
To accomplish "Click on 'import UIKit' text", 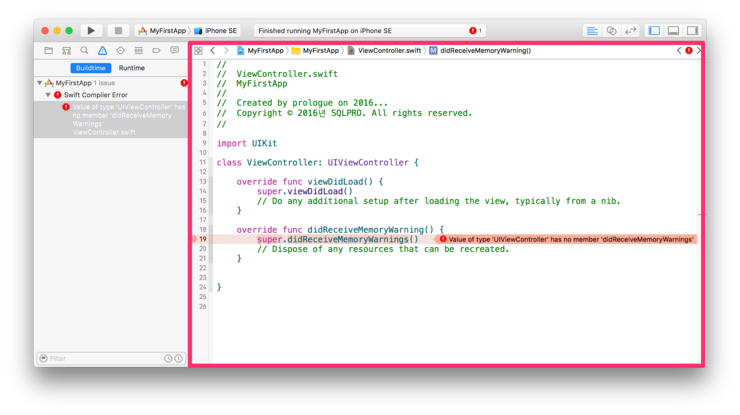I will point(247,144).
